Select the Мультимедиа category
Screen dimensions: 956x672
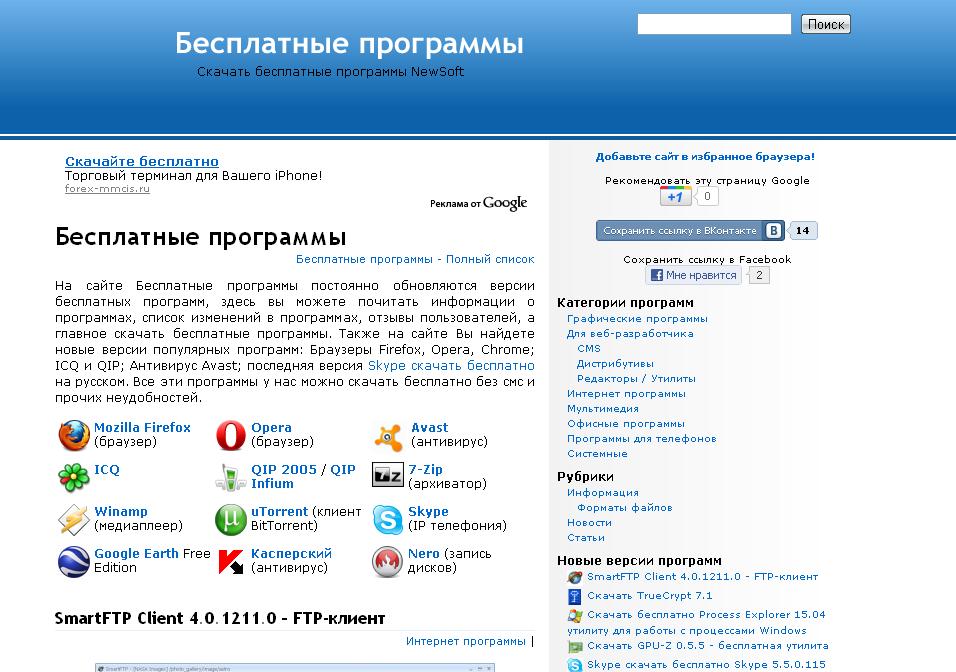click(x=603, y=409)
